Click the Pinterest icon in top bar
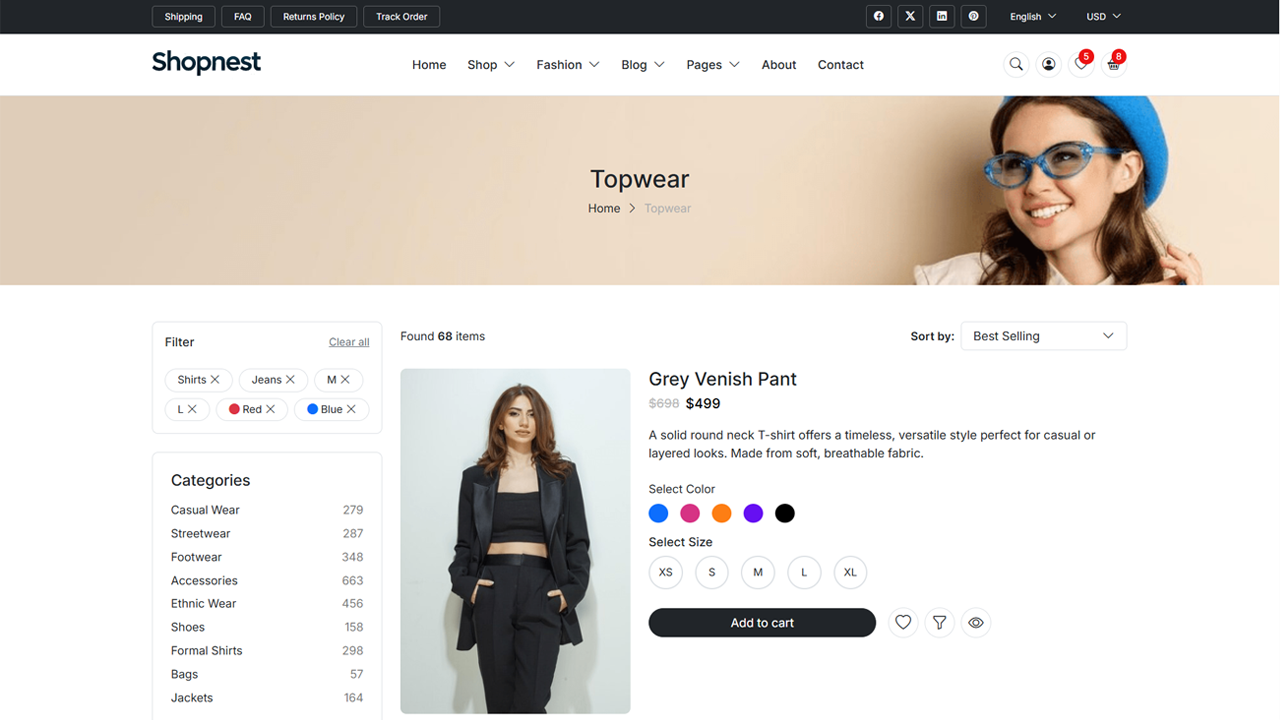1280x720 pixels. pyautogui.click(x=973, y=16)
